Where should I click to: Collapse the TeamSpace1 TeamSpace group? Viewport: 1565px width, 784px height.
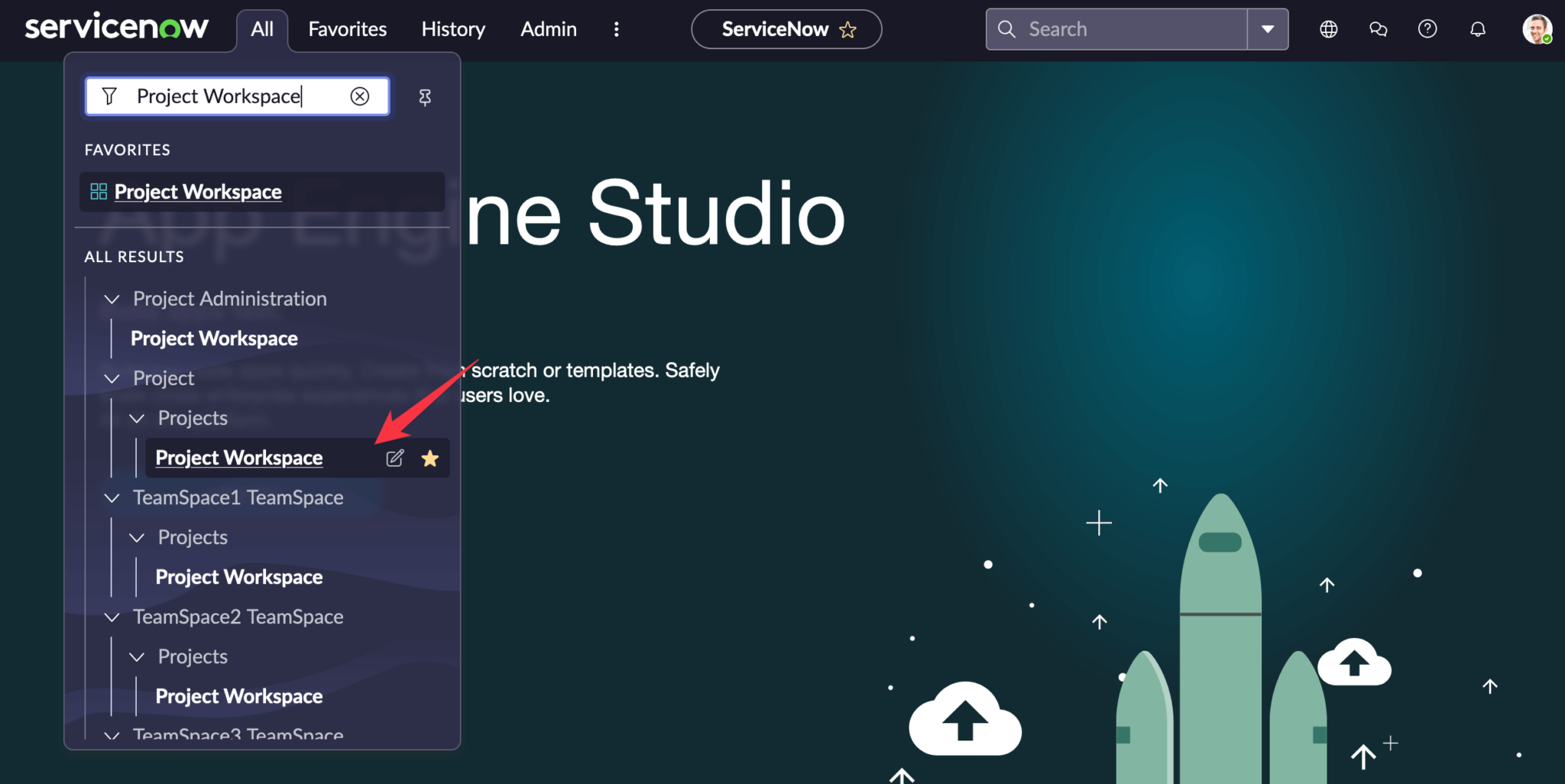coord(112,497)
